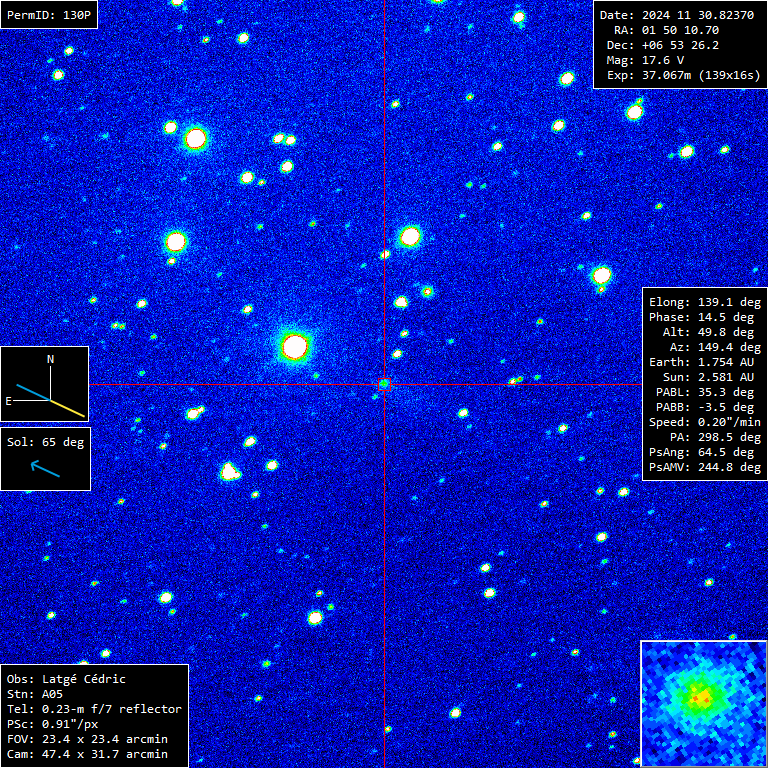Select the Speed 0.20"/min entry
768x768 pixels.
(704, 422)
